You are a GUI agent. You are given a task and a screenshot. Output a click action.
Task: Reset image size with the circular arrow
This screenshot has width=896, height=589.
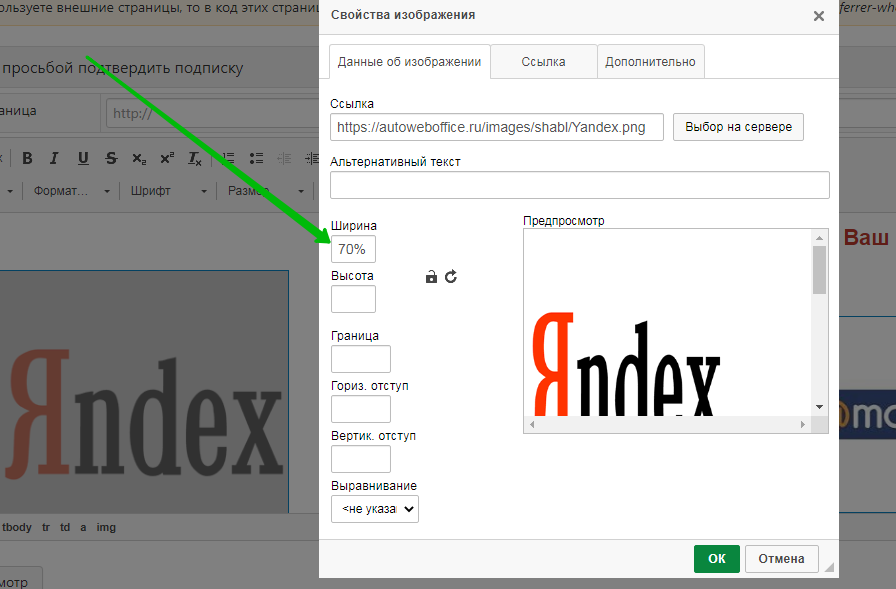451,277
